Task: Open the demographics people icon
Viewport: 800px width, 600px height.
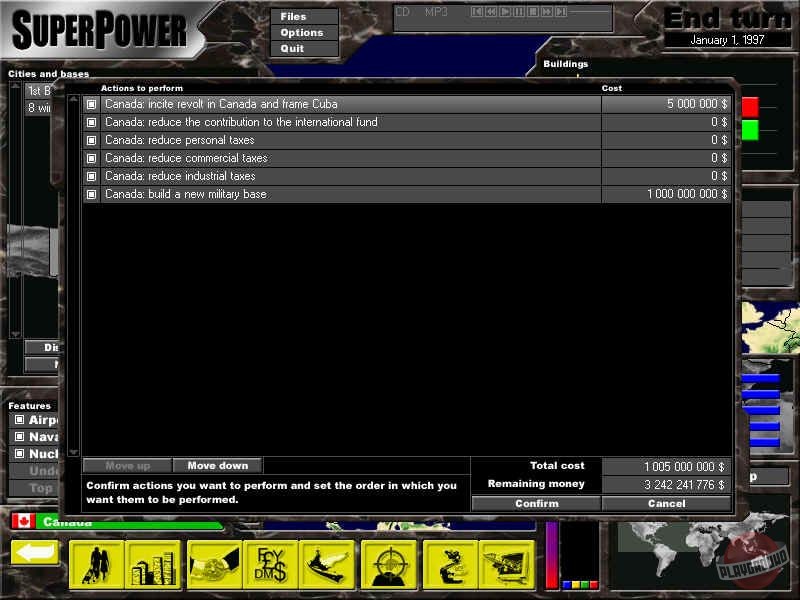Action: click(x=97, y=564)
